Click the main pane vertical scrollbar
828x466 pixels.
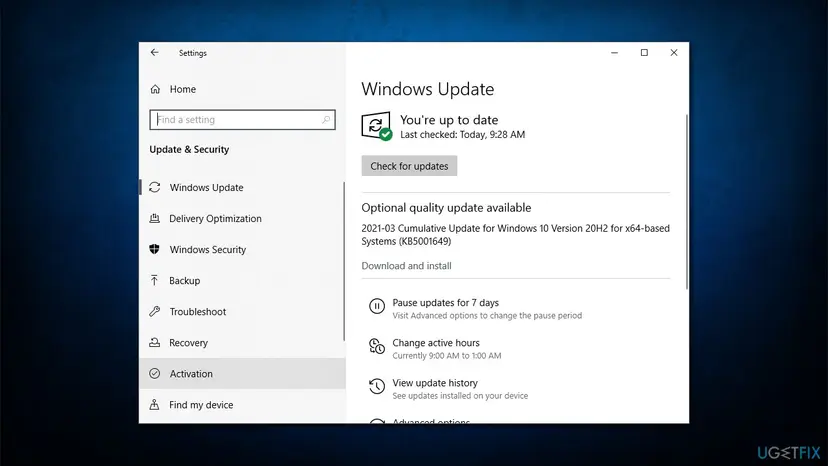[686, 201]
